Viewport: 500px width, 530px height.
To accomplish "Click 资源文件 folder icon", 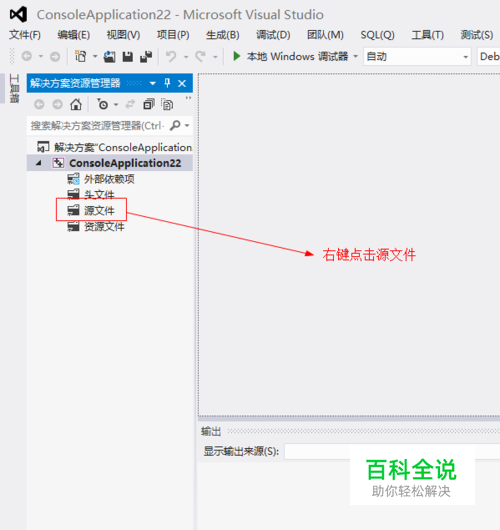I will [73, 226].
